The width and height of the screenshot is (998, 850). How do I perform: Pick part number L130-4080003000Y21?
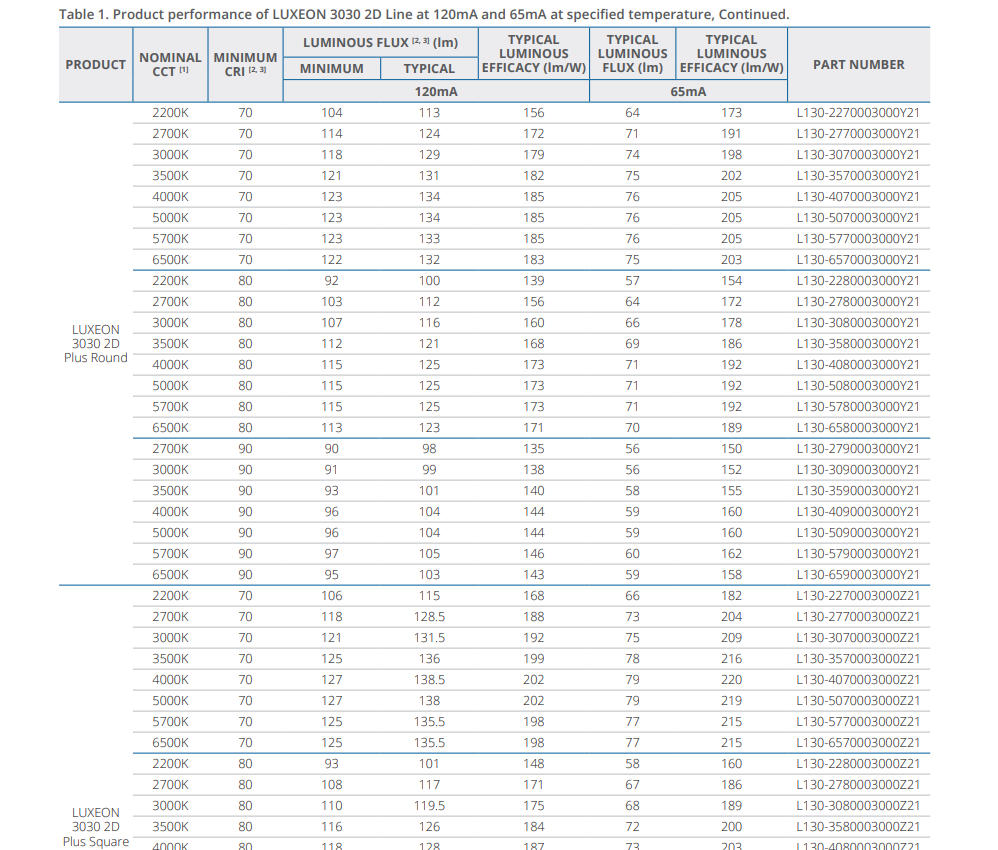point(858,365)
